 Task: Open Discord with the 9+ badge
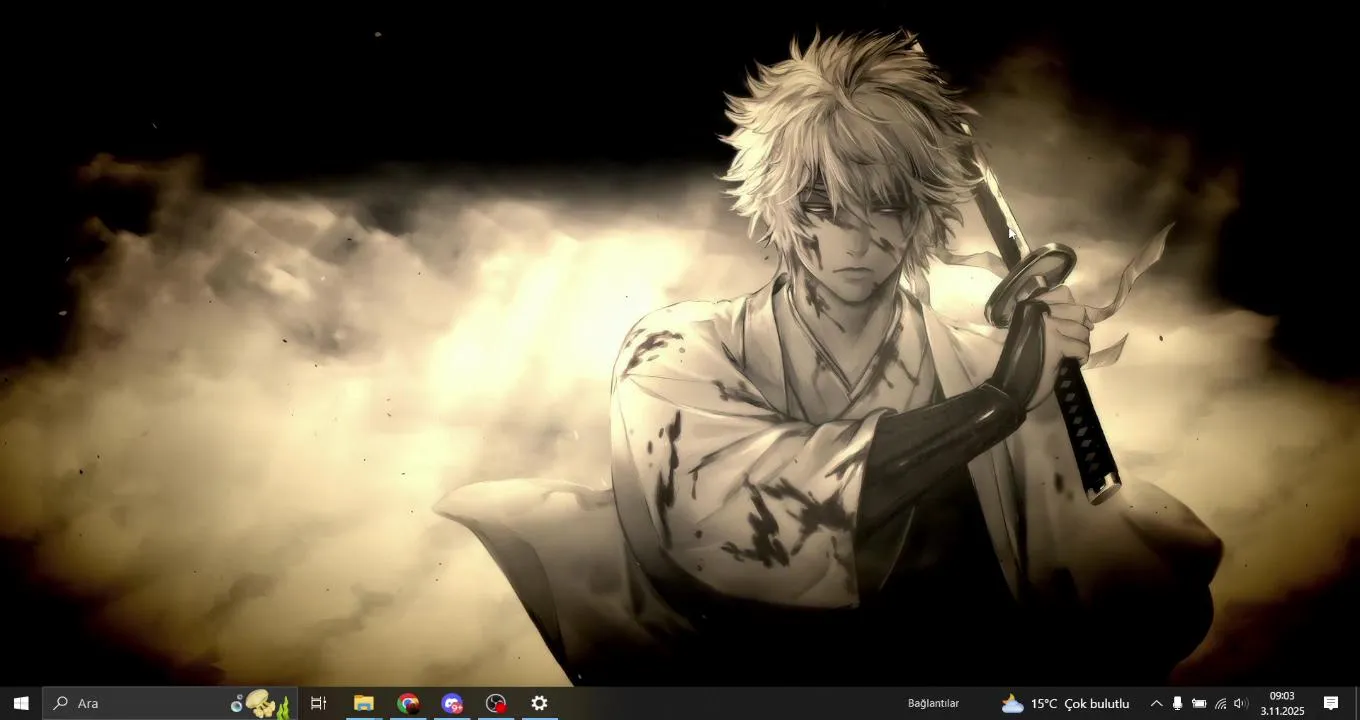pos(452,703)
